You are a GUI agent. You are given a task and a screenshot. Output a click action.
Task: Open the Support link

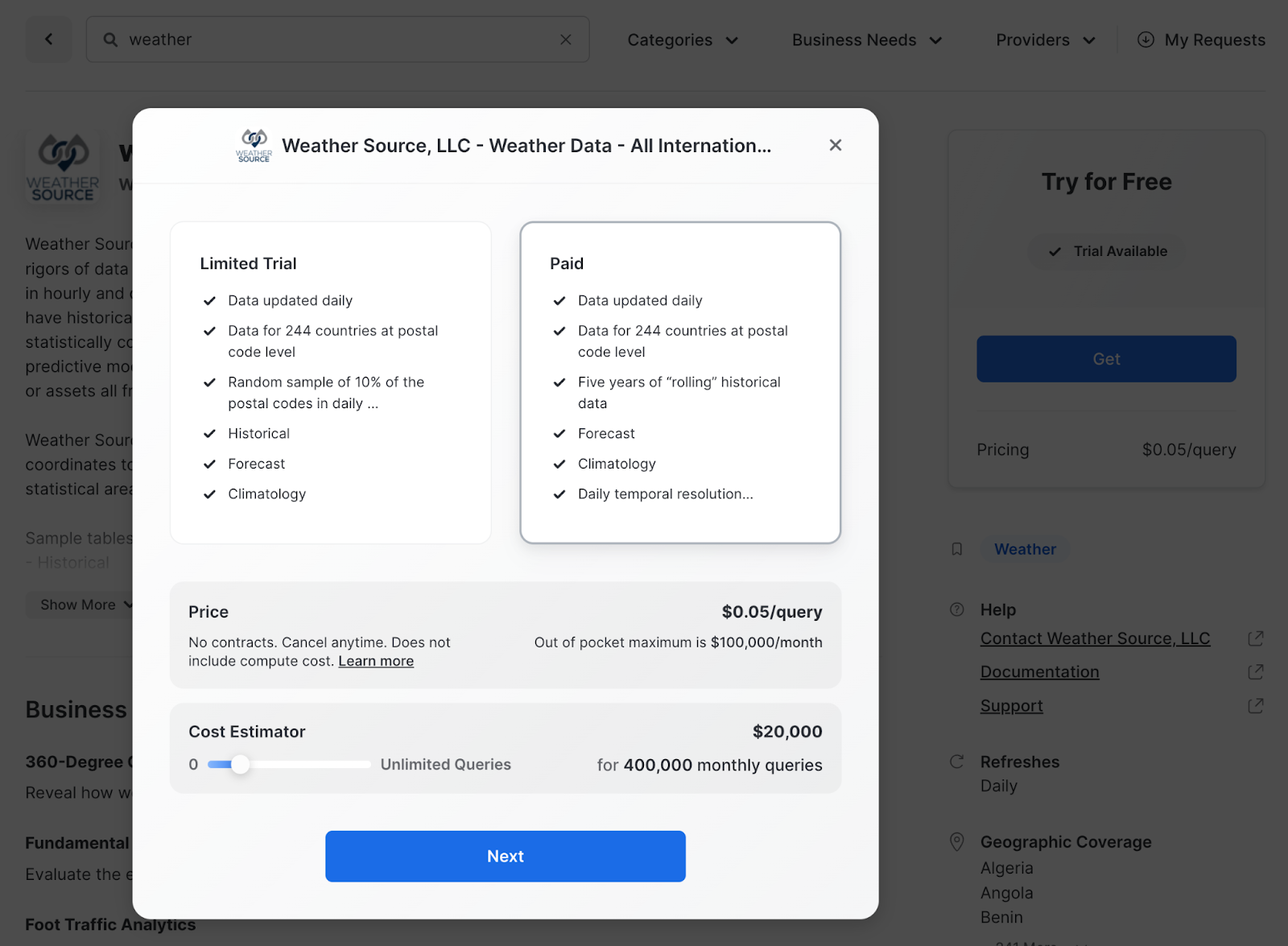tap(1012, 706)
